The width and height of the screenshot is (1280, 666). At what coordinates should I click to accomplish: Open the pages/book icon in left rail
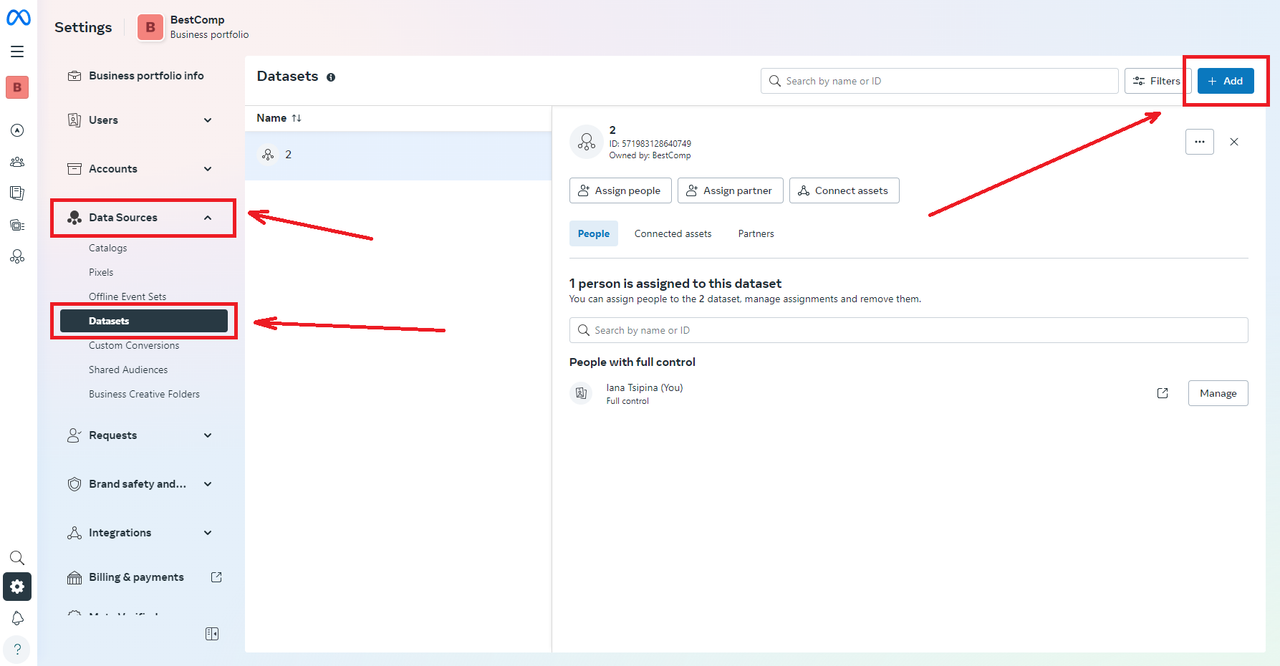[17, 193]
